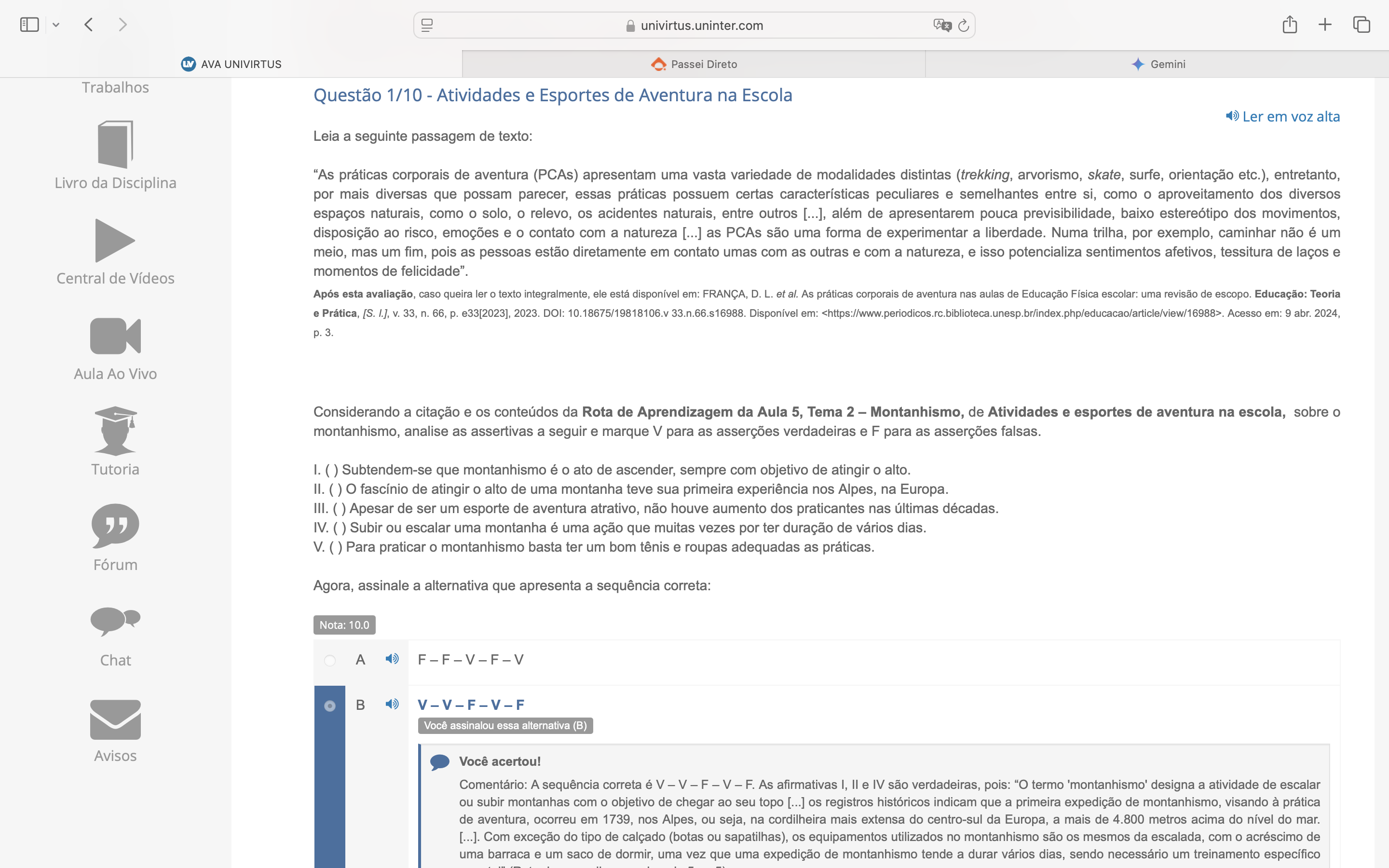The width and height of the screenshot is (1389, 868).
Task: Select radio button for alternative A
Action: pos(330,661)
